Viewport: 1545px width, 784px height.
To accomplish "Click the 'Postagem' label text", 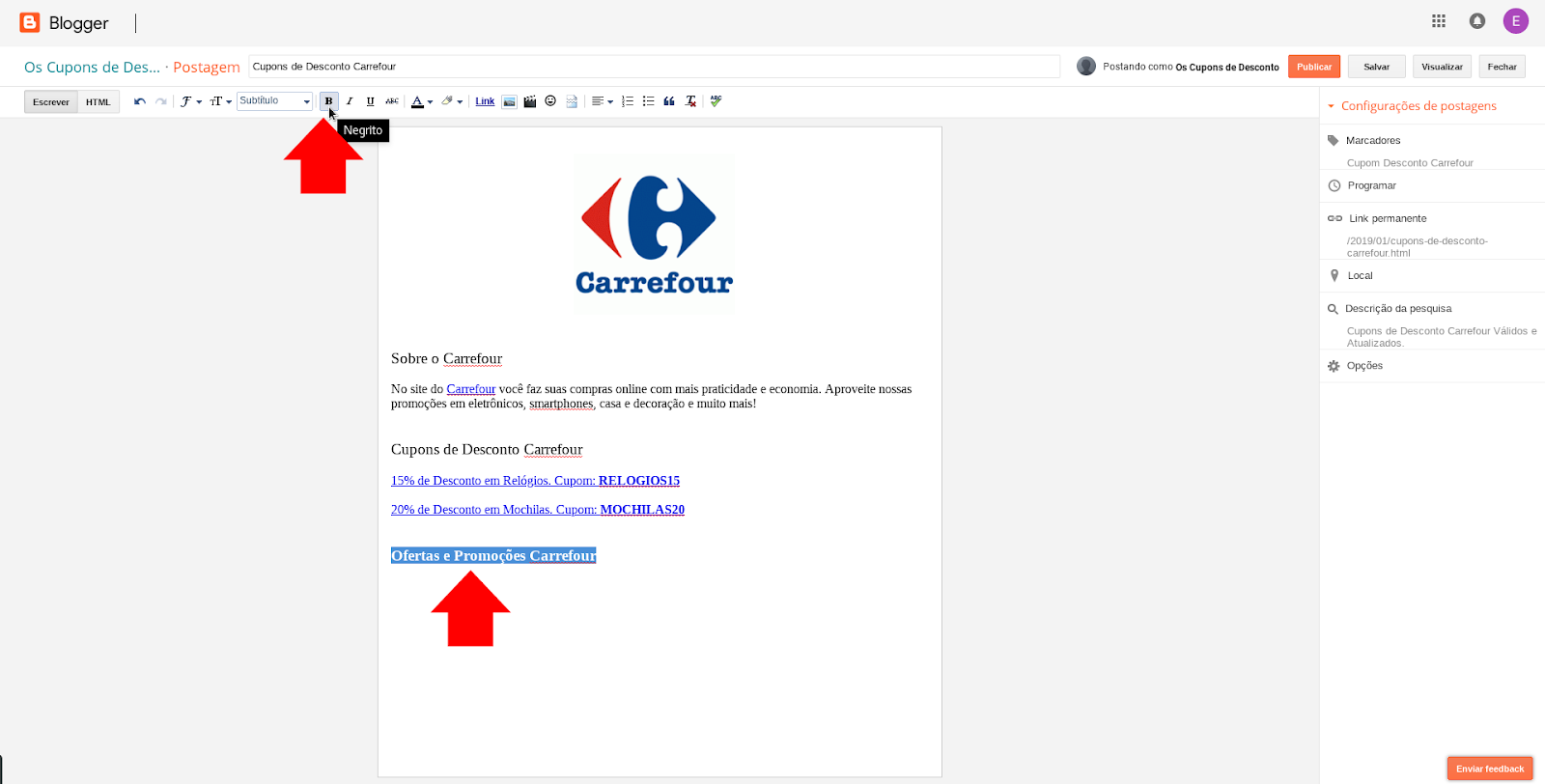I will coord(207,67).
